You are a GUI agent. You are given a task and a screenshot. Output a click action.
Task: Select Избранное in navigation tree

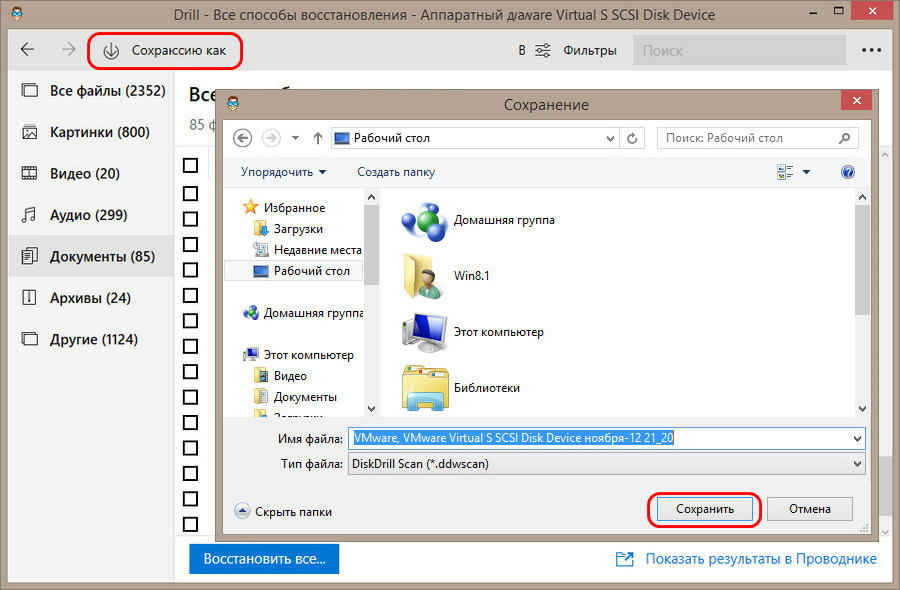click(x=284, y=208)
